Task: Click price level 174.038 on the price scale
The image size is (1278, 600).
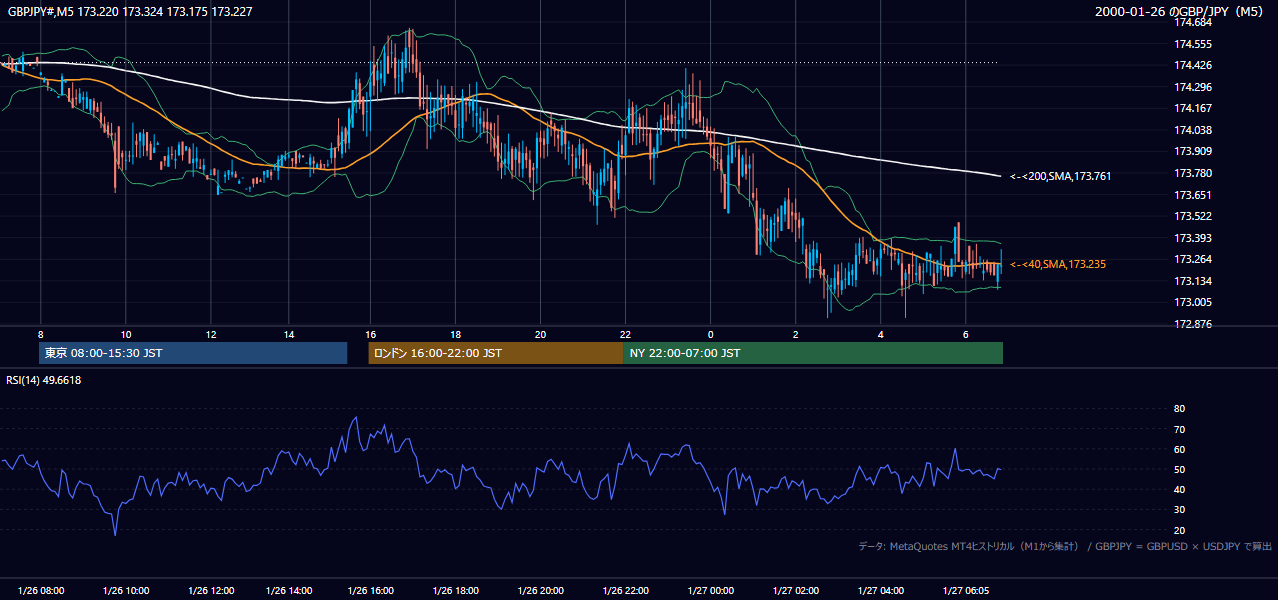Action: point(1193,130)
